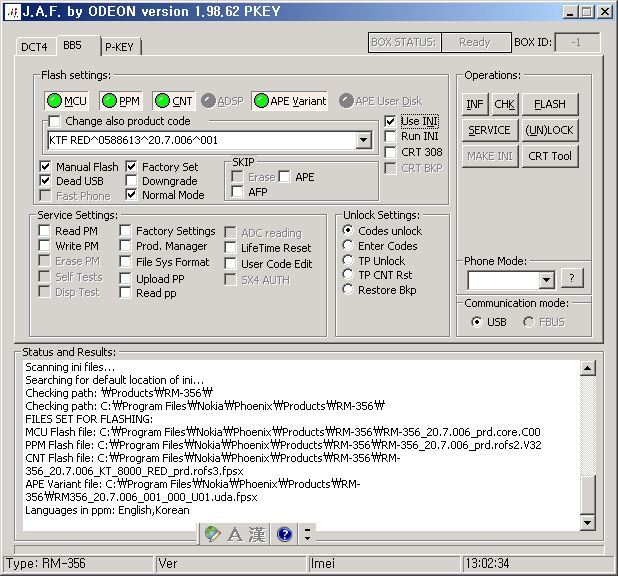Enable the CRT 308 checkbox
Viewport: 618px width, 576px height.
pyautogui.click(x=390, y=152)
